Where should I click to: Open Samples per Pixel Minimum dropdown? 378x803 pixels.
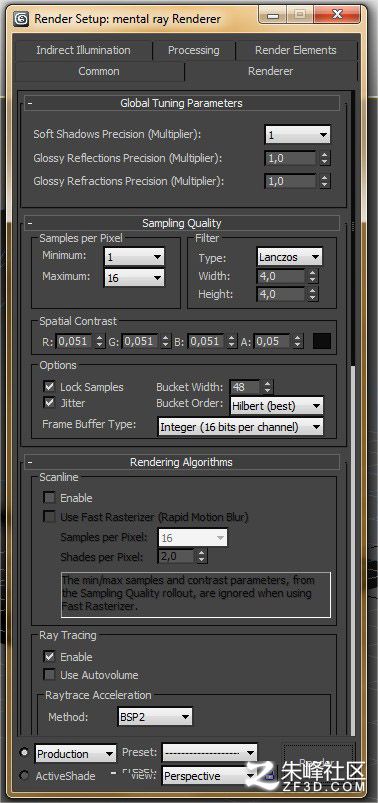pyautogui.click(x=134, y=257)
